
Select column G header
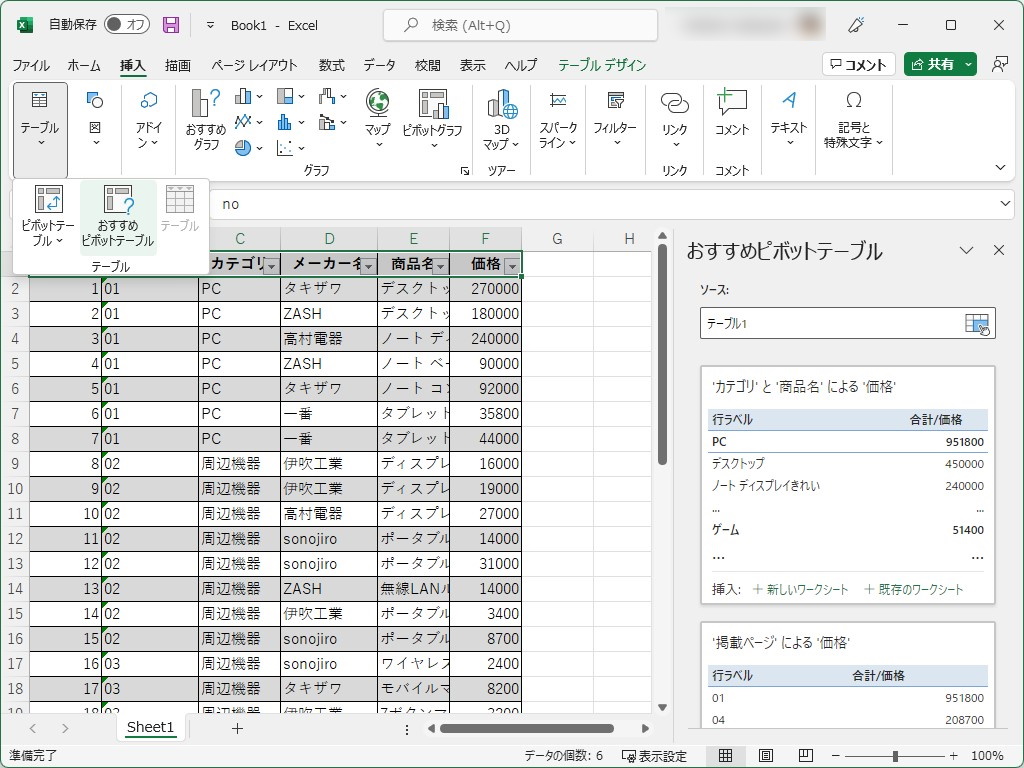click(557, 239)
